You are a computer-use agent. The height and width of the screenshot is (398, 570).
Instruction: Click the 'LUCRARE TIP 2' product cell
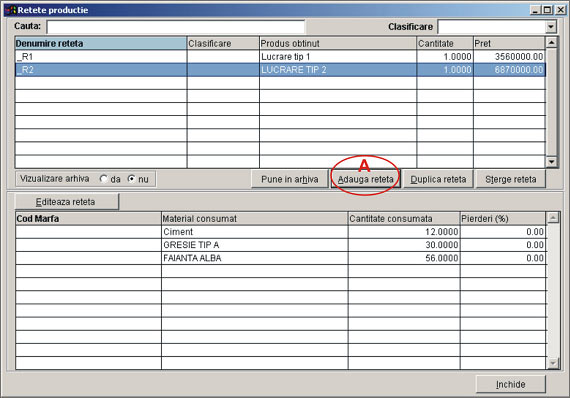[338, 70]
